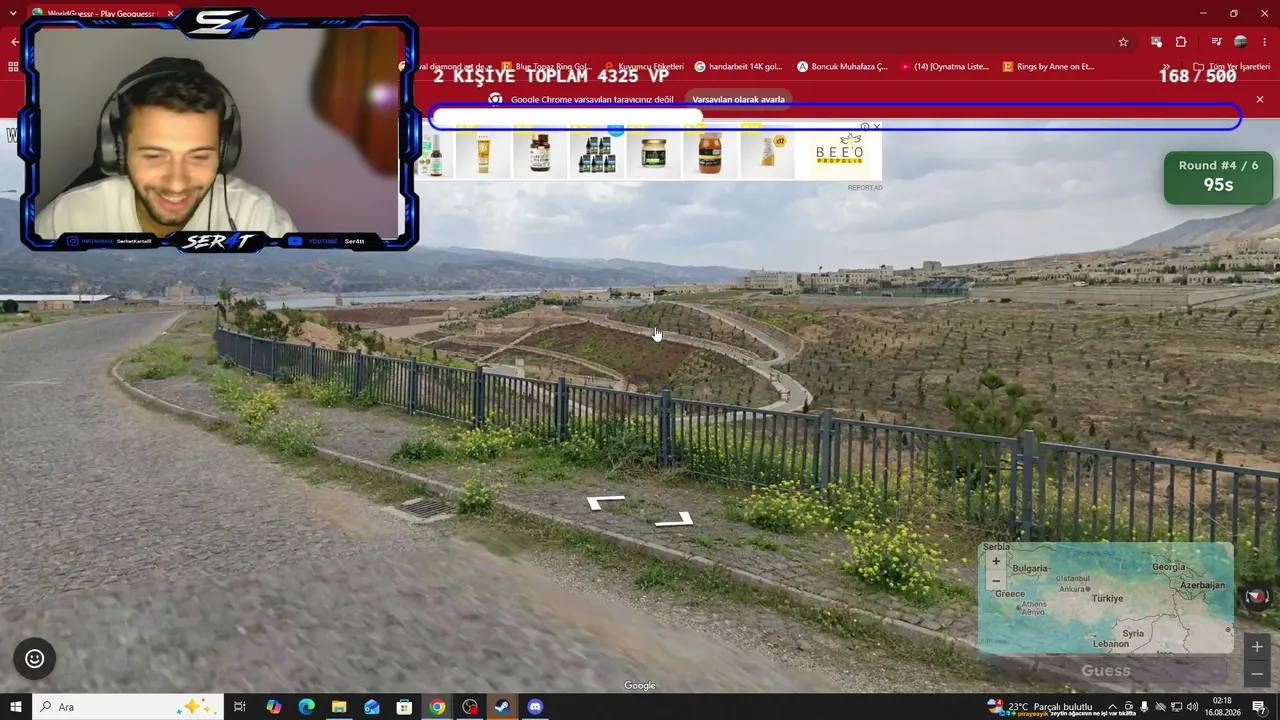Click the microphone tray icon
Viewport: 1280px width, 720px height.
1144,707
